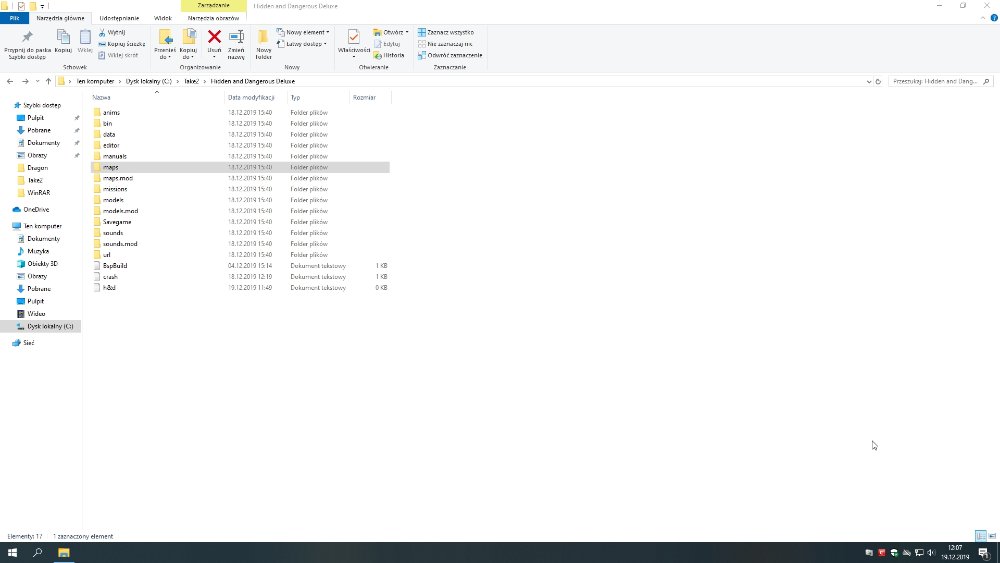The image size is (1000, 563).
Task: Click the refresh icon beside address bar
Action: pos(878,81)
